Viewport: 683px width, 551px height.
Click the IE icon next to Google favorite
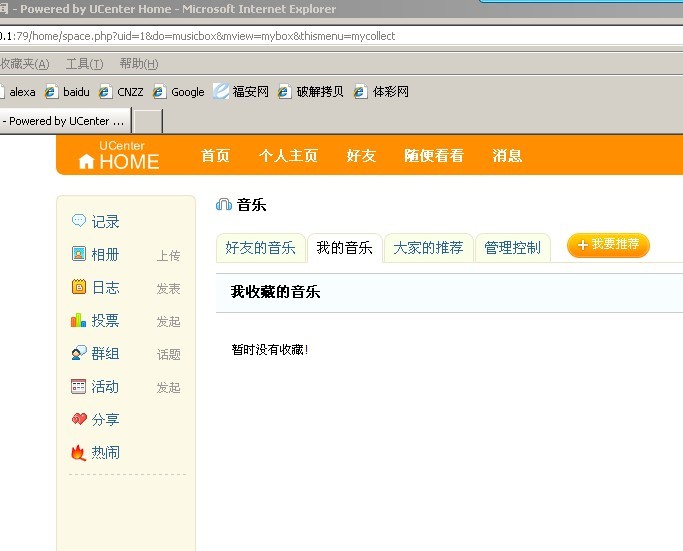coord(159,91)
